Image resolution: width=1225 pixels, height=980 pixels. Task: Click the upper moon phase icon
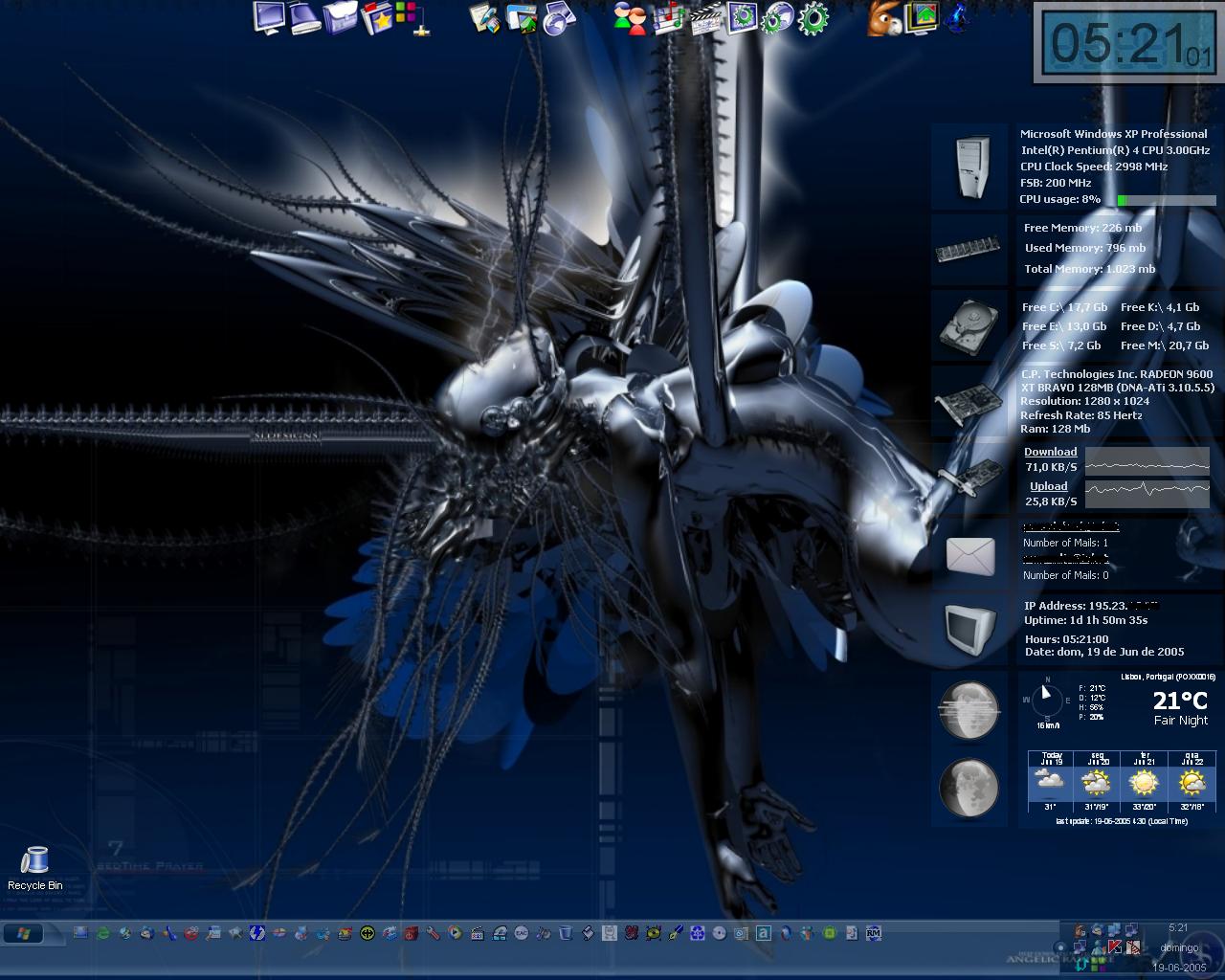pos(969,710)
